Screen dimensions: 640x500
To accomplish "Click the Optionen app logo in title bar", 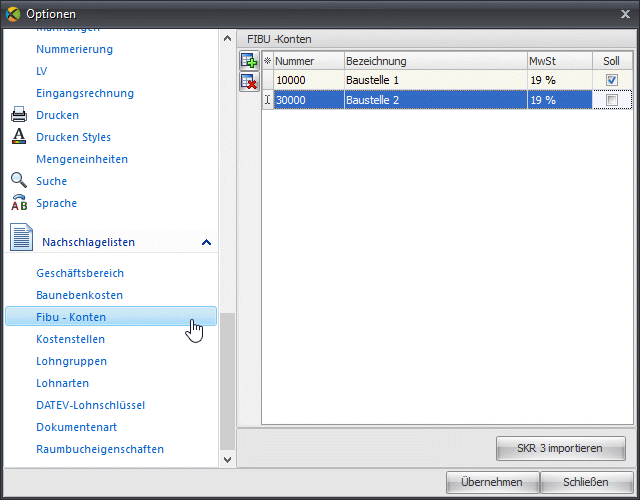I will point(13,14).
